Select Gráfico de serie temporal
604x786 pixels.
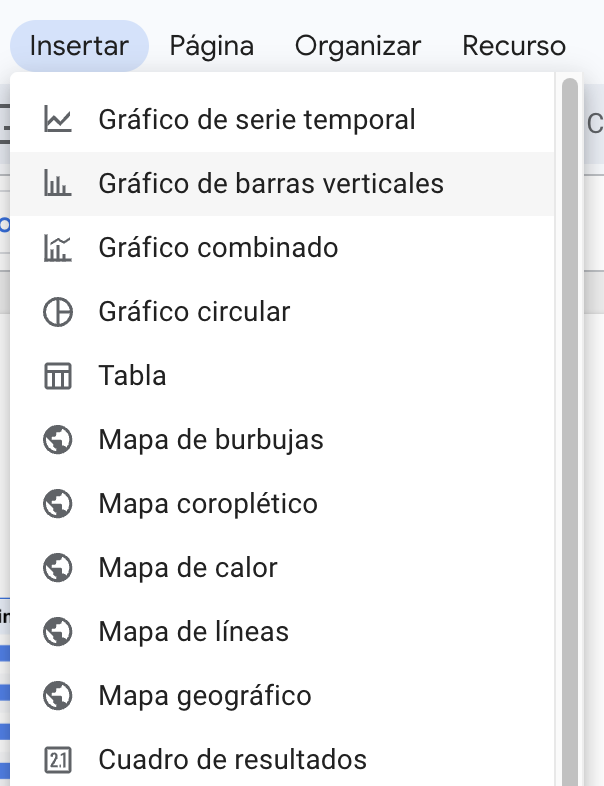(x=256, y=120)
